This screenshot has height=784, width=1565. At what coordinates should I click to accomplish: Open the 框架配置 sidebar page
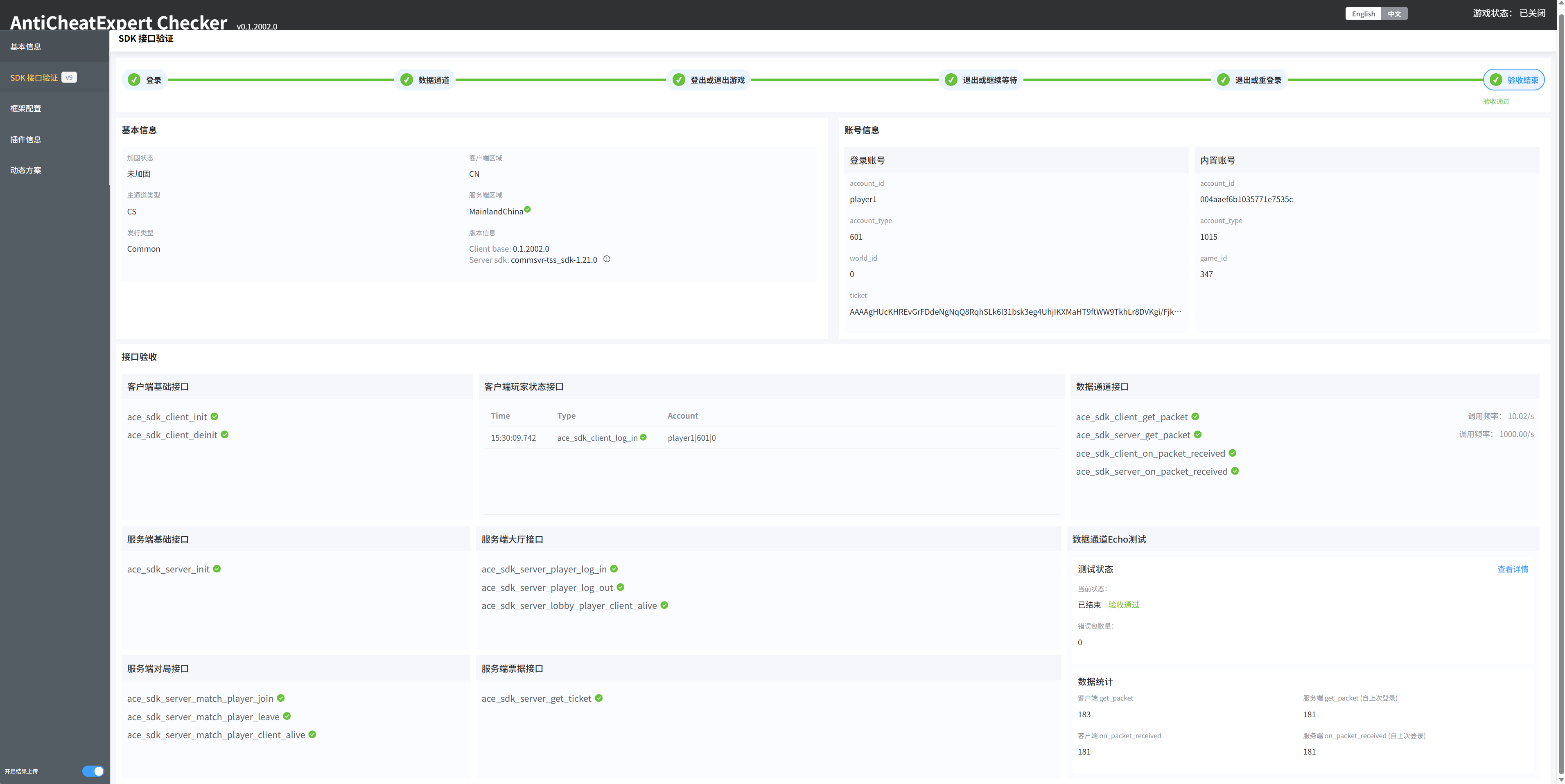[25, 109]
